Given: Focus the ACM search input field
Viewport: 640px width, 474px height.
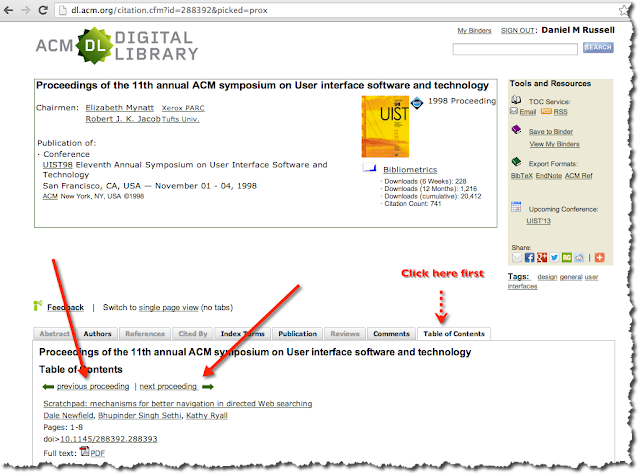Looking at the screenshot, I should (515, 49).
